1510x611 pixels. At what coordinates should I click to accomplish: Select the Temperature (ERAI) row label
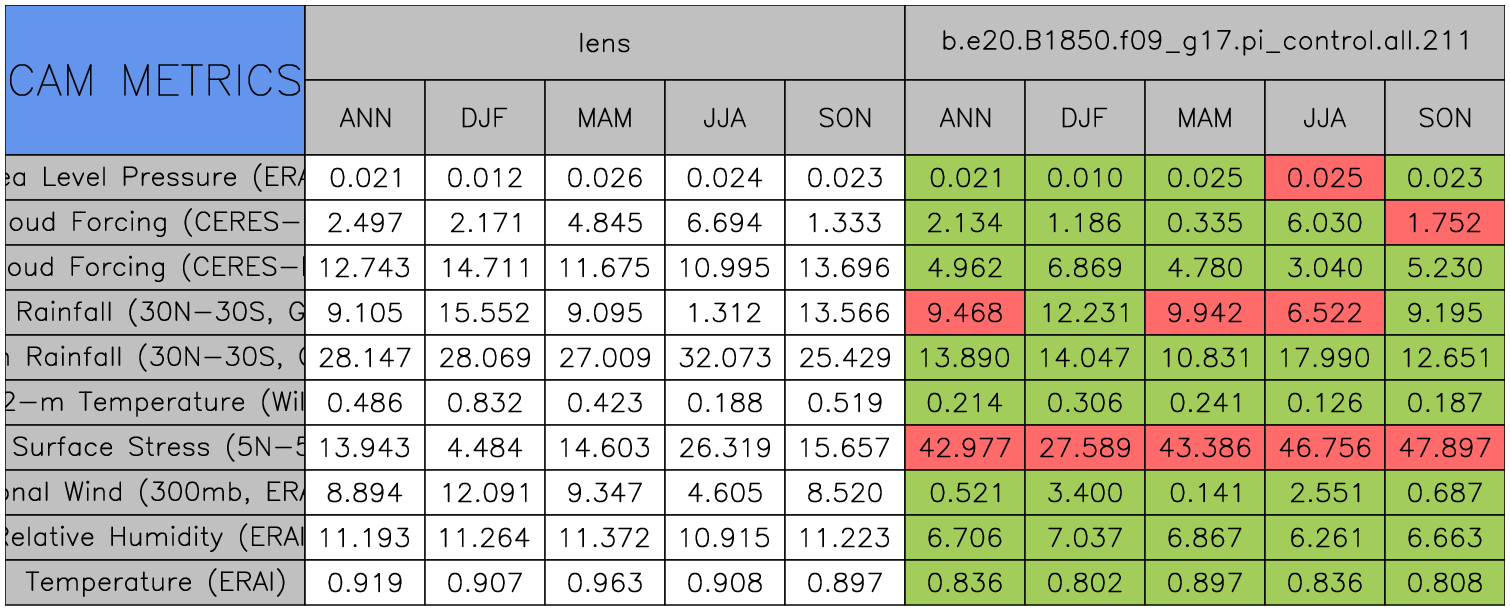155,582
